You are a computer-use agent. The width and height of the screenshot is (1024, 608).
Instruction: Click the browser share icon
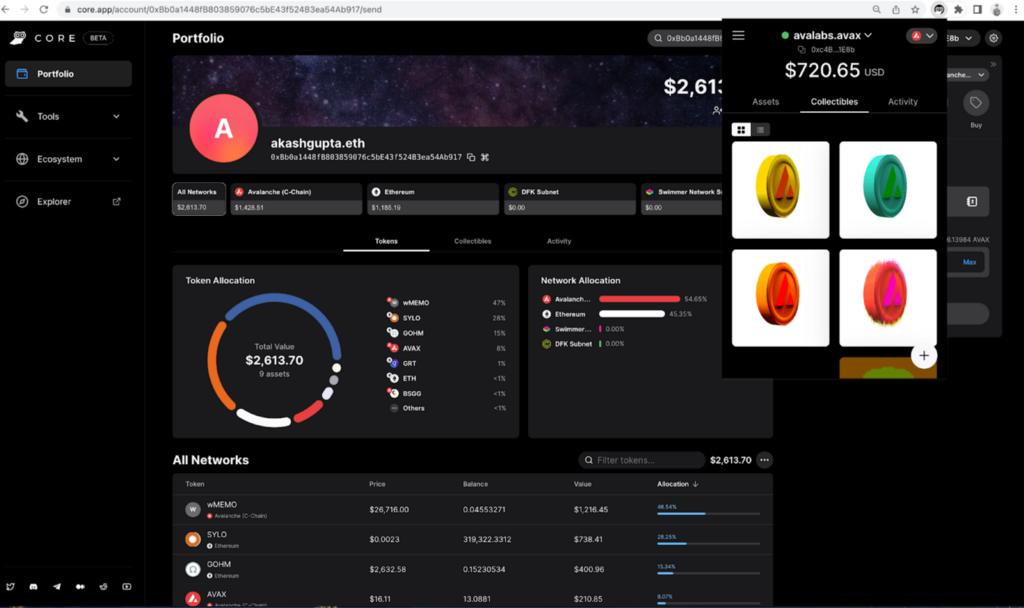[x=896, y=9]
